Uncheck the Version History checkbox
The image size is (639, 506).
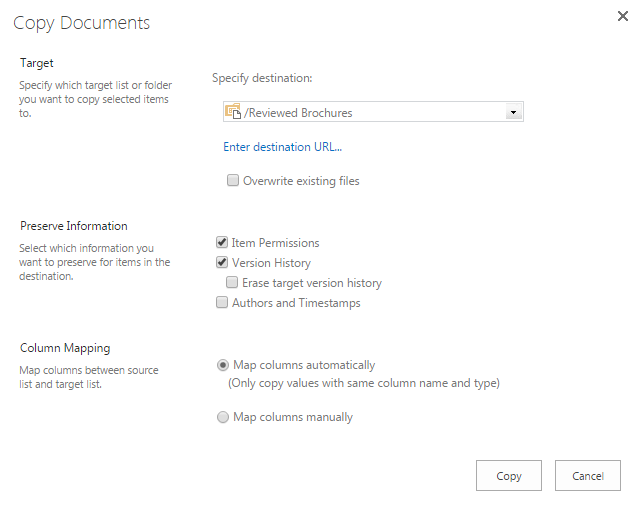point(222,262)
